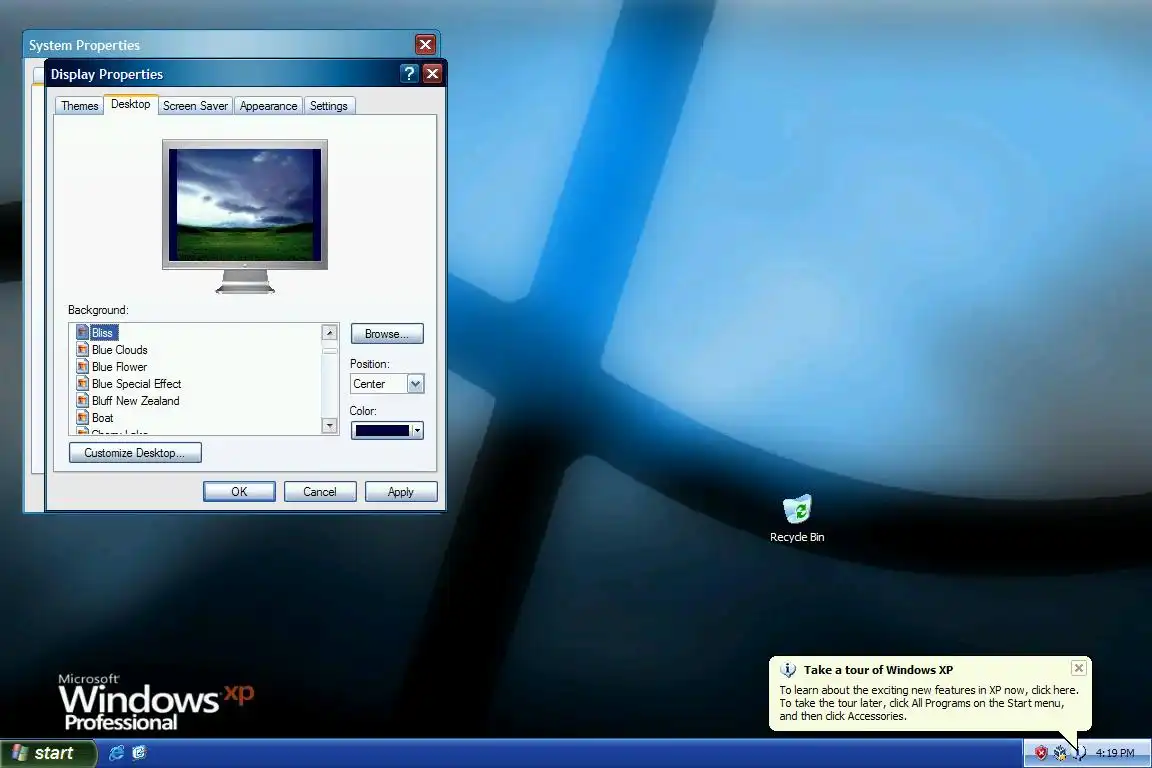The image size is (1152, 768).
Task: Open the Start menu
Action: (48, 753)
